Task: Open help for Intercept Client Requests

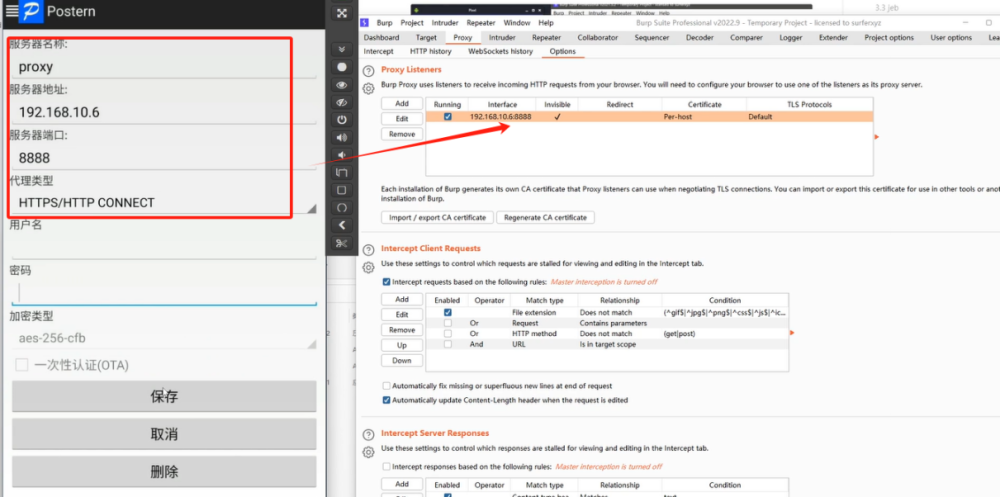Action: click(x=368, y=249)
